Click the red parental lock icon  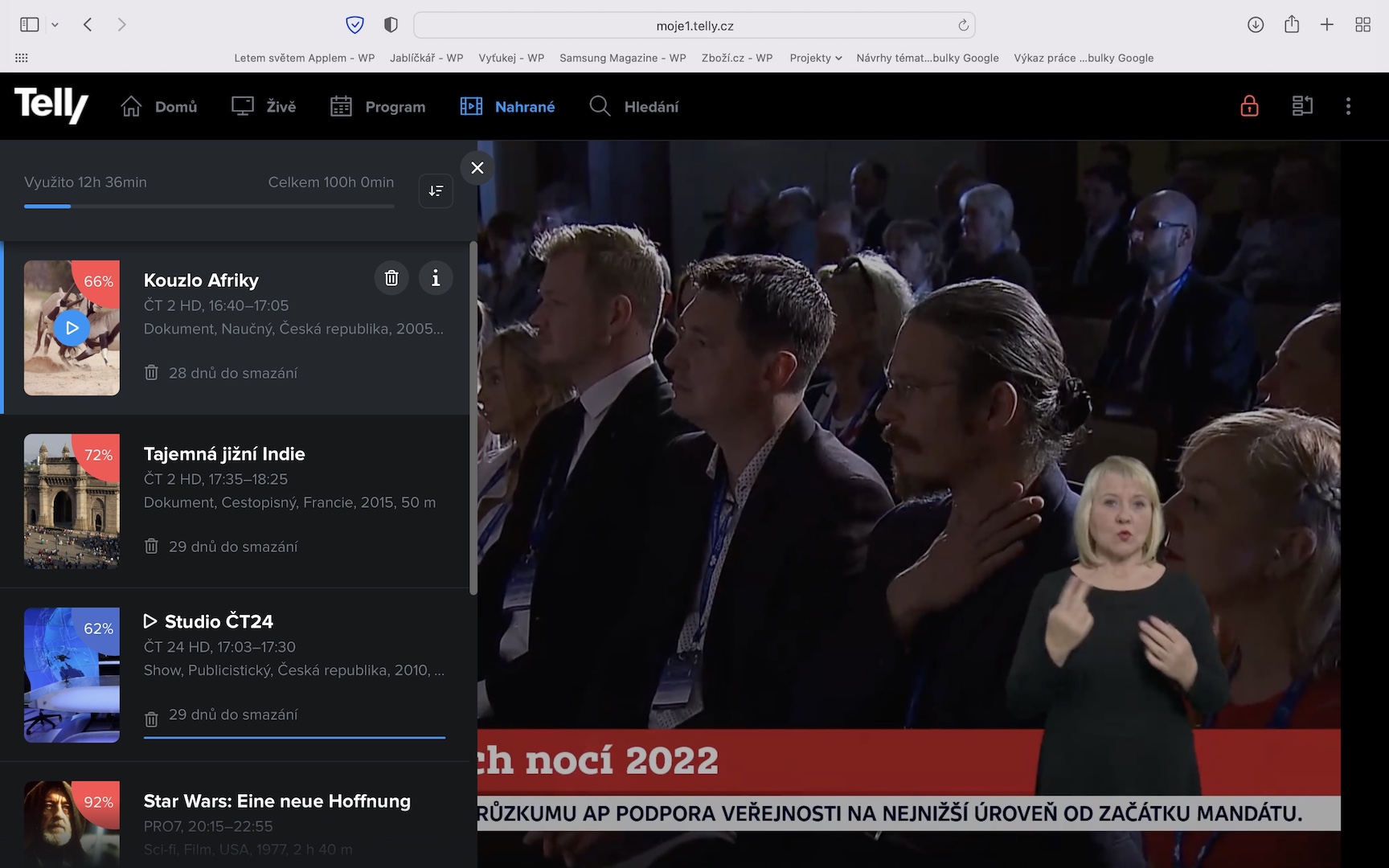[x=1249, y=106]
